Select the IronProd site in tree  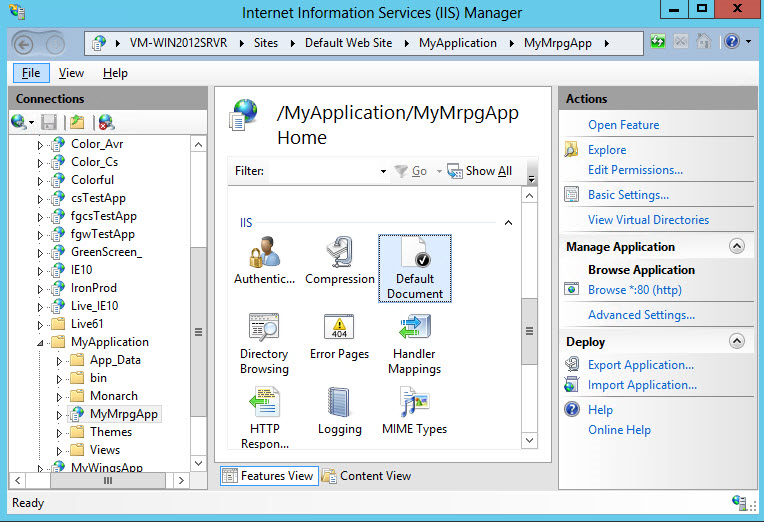coord(94,288)
